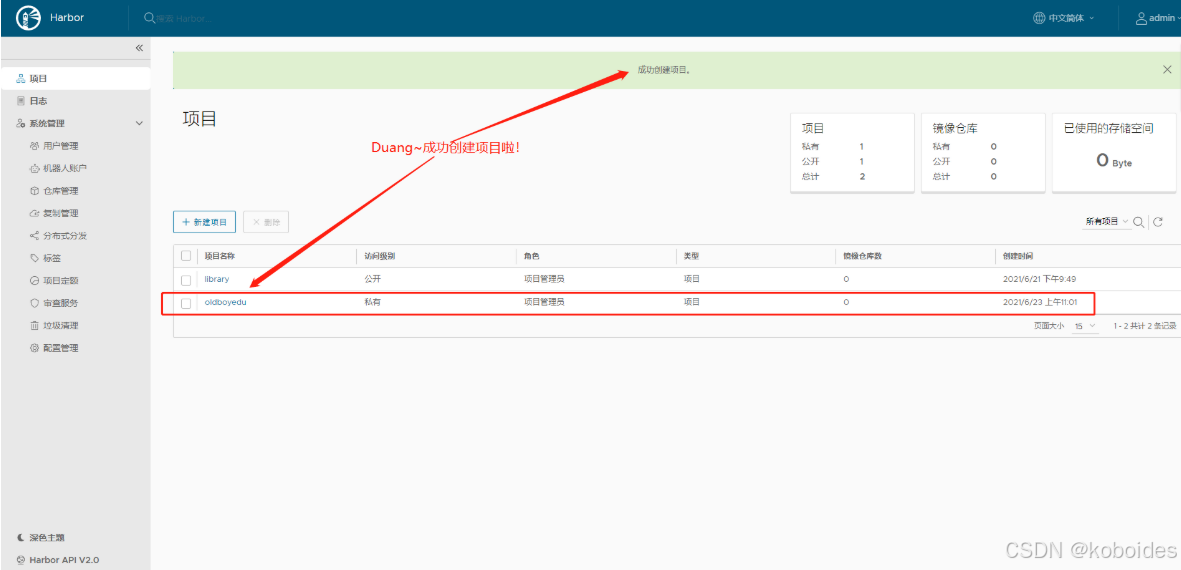Search projects with the table magnifier icon

(x=1138, y=221)
